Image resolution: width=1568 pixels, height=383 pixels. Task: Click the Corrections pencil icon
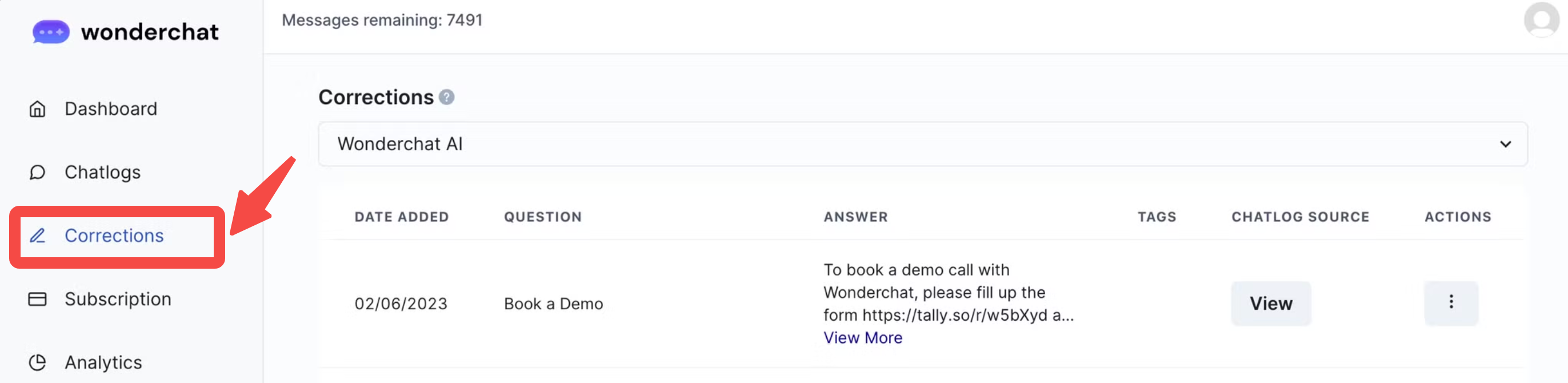click(38, 236)
